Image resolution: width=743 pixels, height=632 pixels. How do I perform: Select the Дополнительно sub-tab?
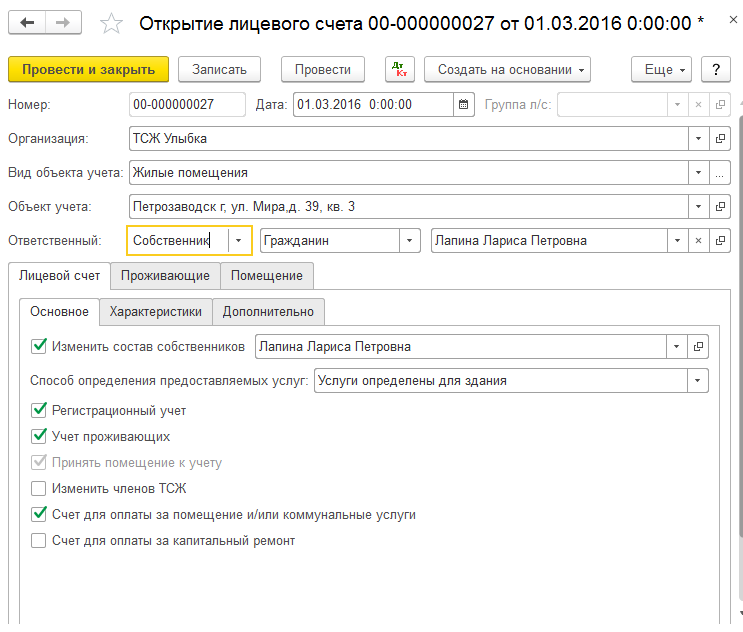(x=268, y=312)
